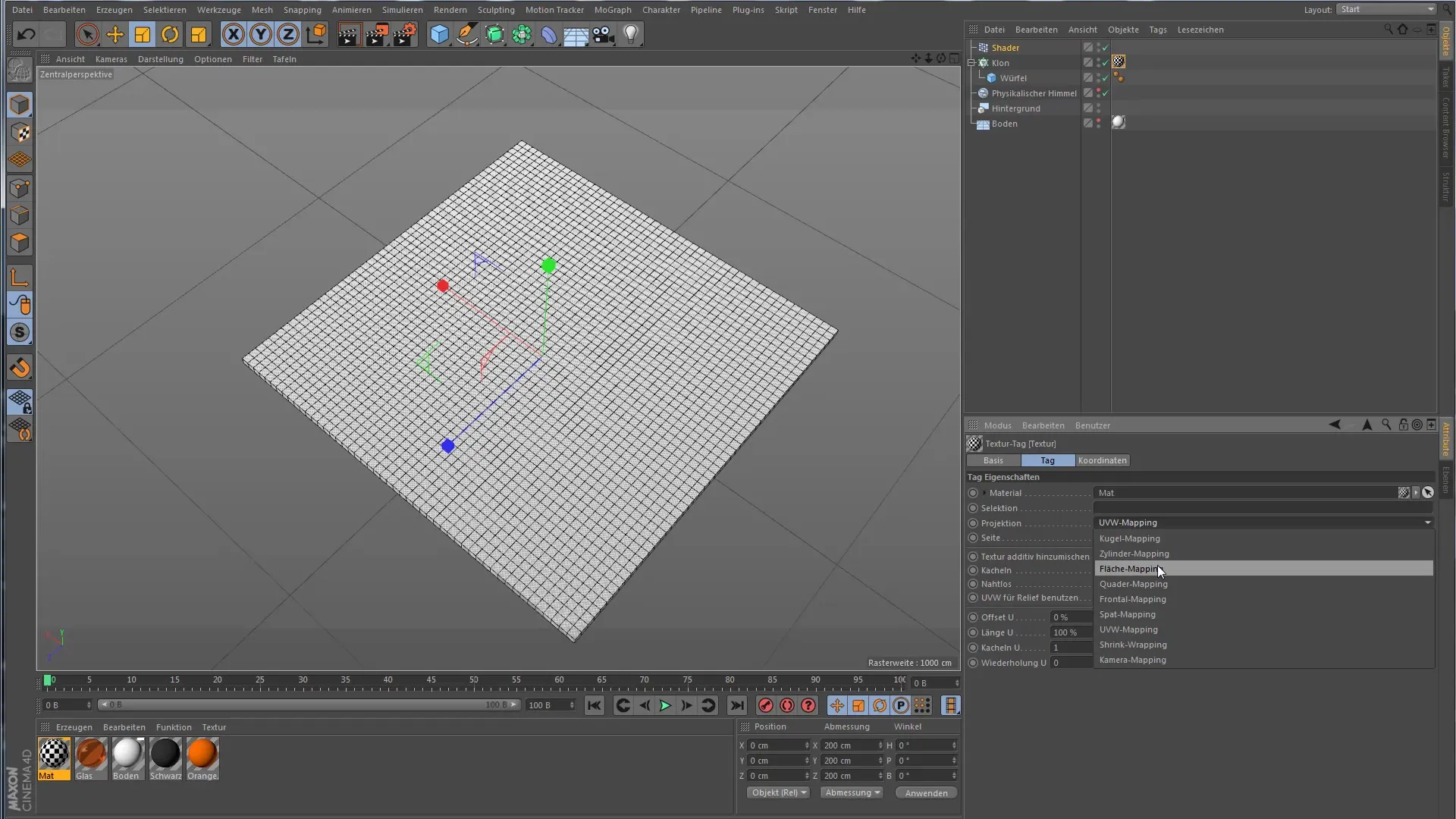
Task: Open the Layout Start dropdown
Action: (x=1386, y=9)
